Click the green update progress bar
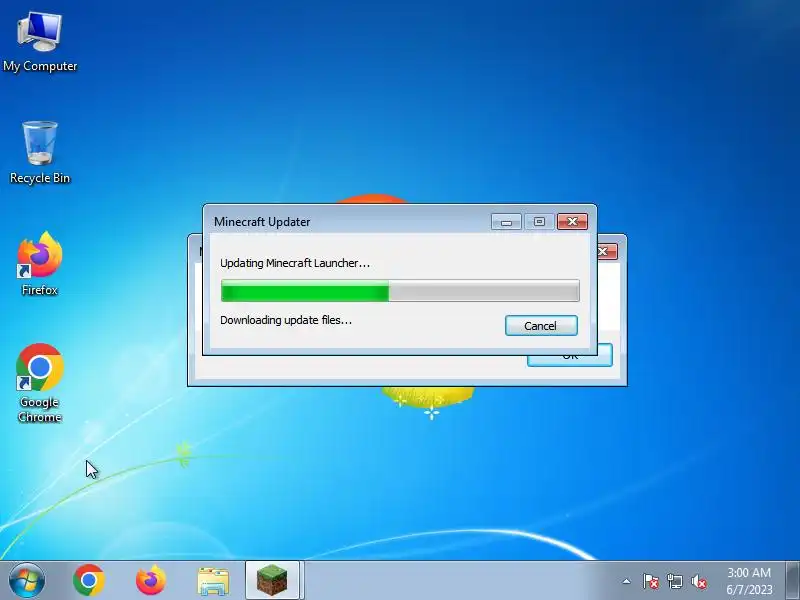The image size is (800, 600). pyautogui.click(x=400, y=290)
